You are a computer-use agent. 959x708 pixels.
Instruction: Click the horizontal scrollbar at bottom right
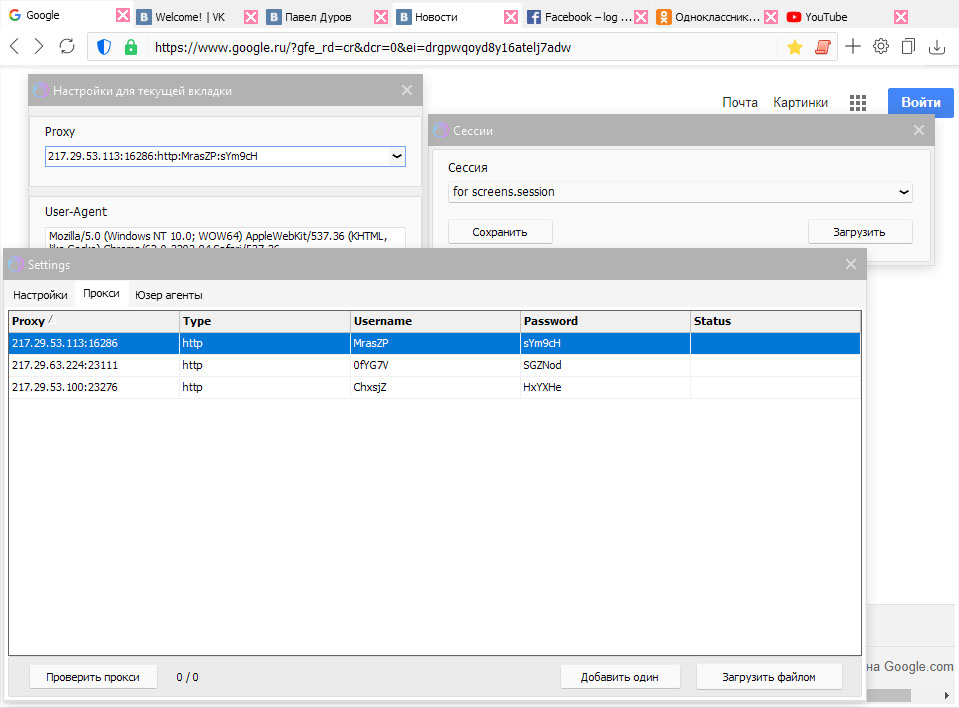coord(888,695)
